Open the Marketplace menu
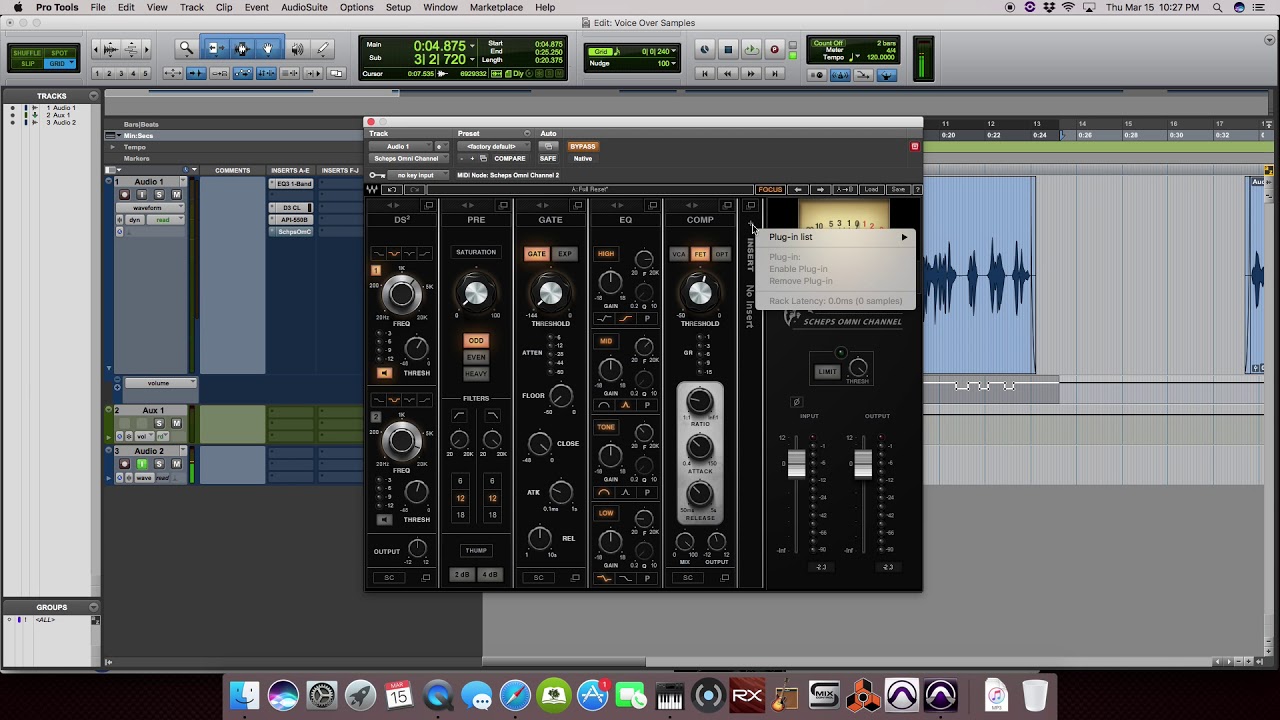 [496, 7]
